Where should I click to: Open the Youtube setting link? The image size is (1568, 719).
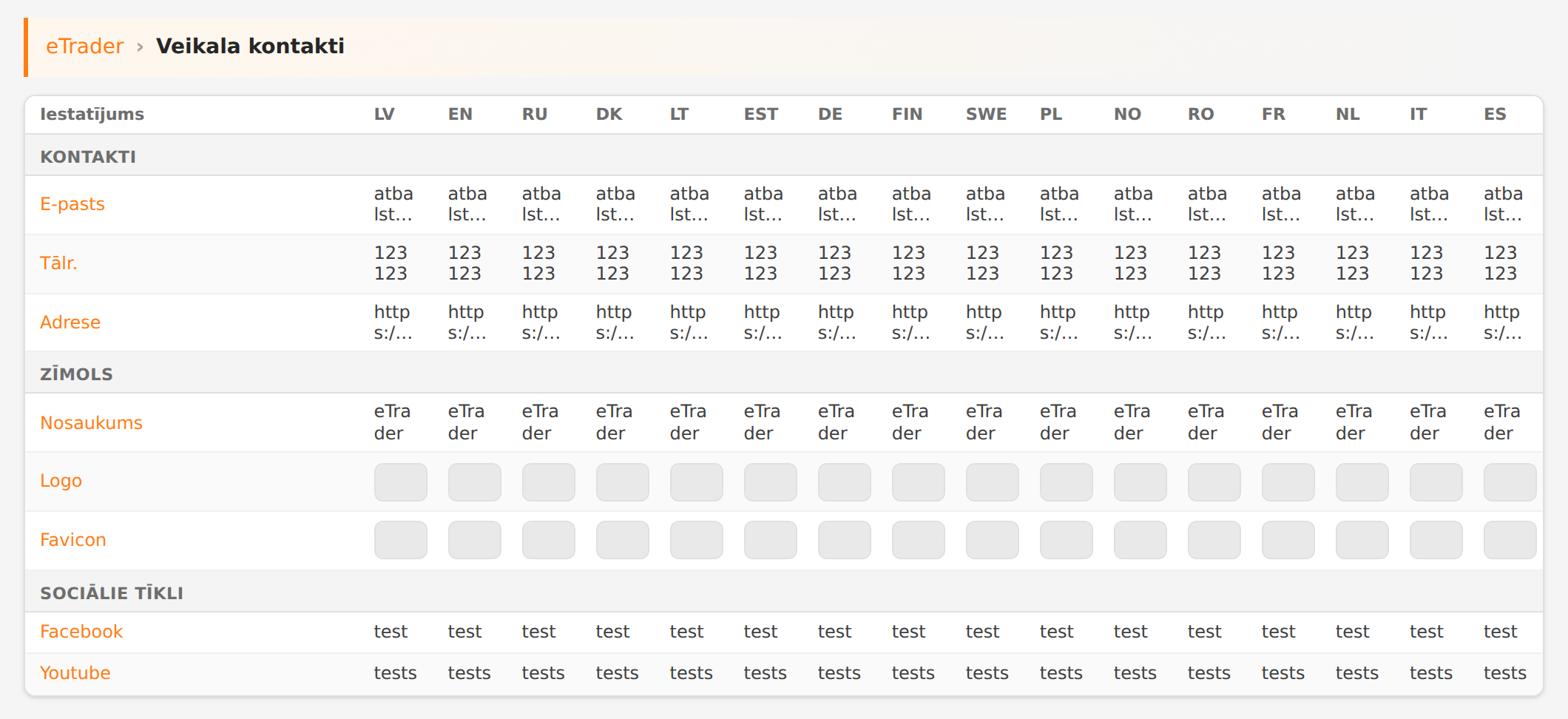point(75,673)
